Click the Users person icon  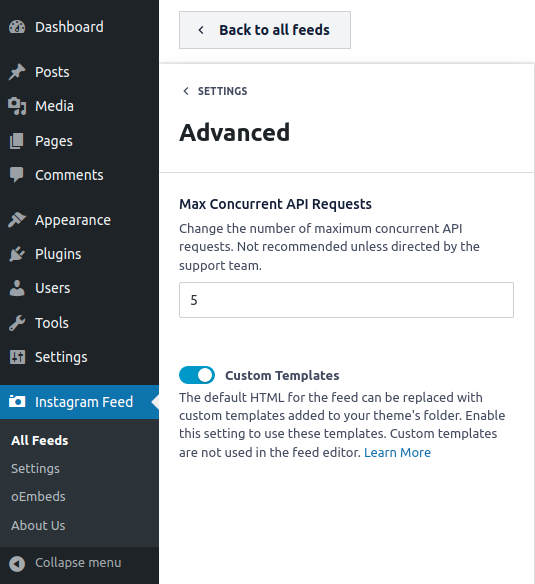[17, 288]
